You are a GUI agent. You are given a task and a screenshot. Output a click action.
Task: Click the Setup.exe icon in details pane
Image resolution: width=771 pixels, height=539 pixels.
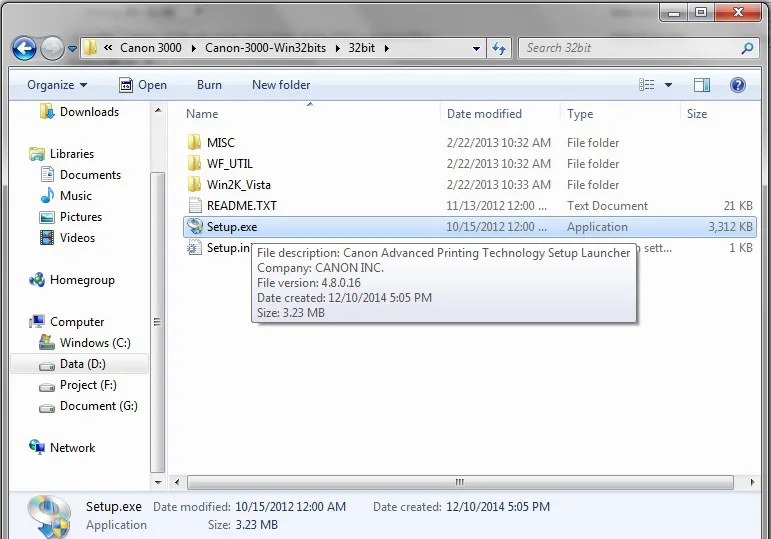tap(49, 517)
